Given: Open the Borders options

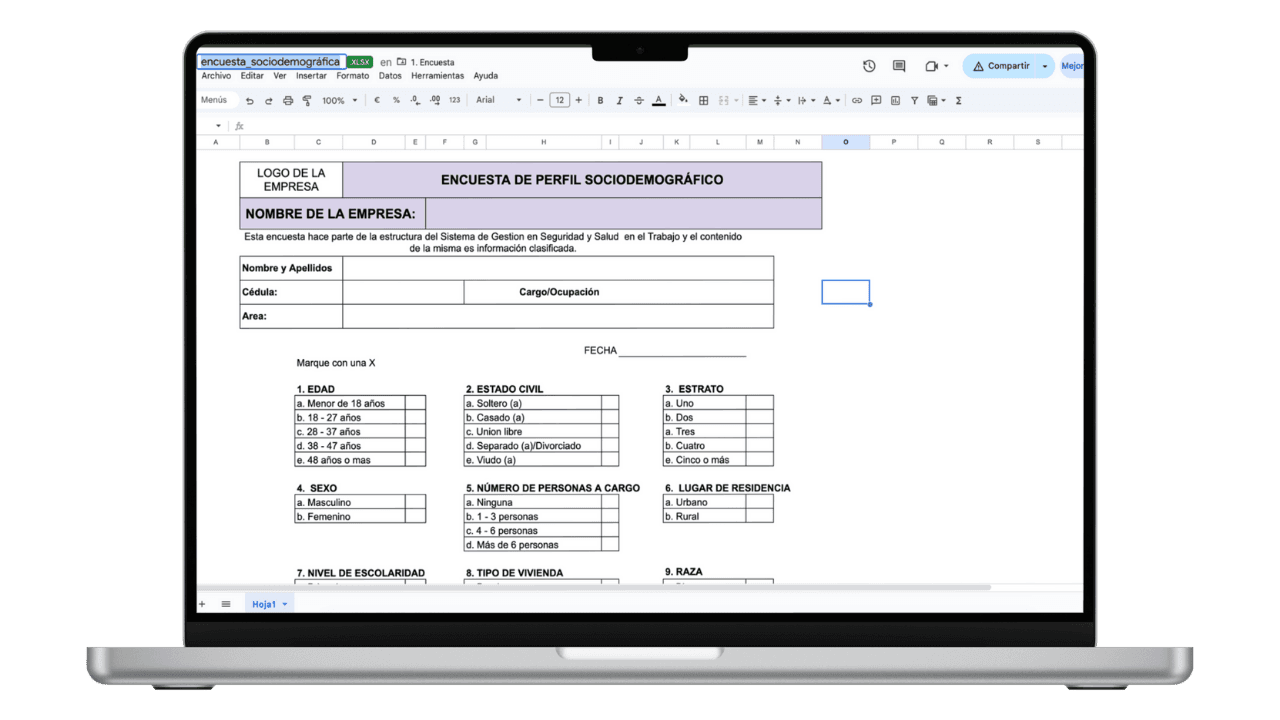Looking at the screenshot, I should click(x=703, y=100).
